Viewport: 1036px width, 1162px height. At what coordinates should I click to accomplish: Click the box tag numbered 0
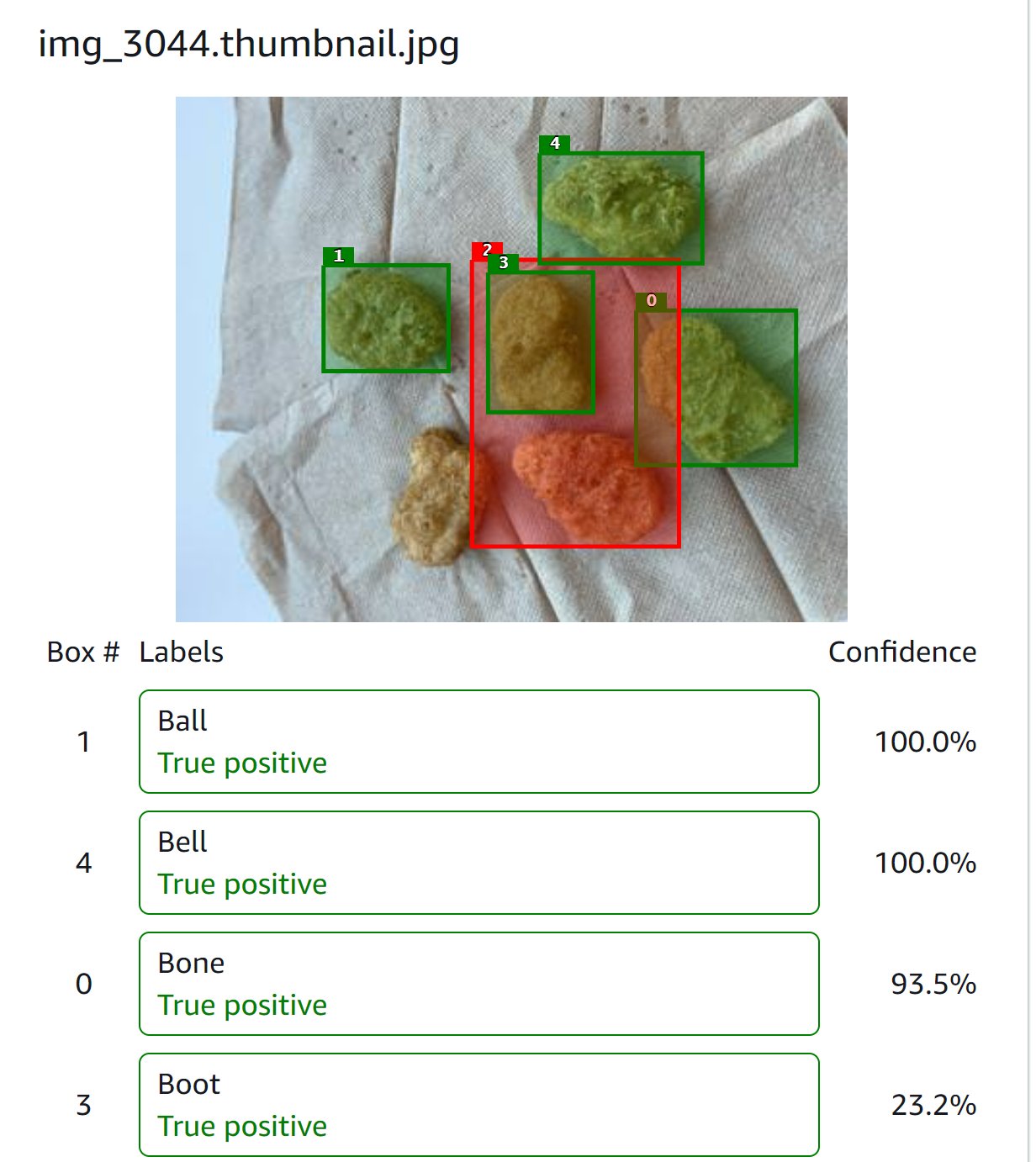tap(651, 301)
